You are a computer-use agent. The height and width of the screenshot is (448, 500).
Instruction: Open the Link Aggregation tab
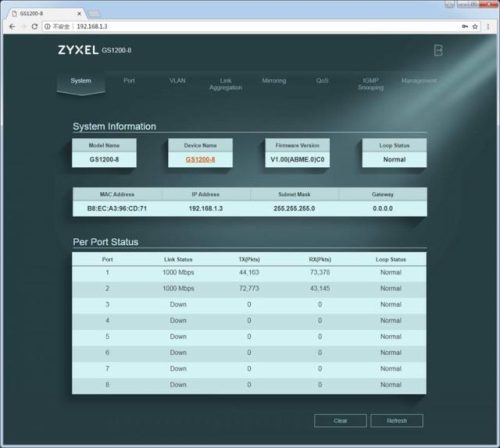click(x=226, y=84)
